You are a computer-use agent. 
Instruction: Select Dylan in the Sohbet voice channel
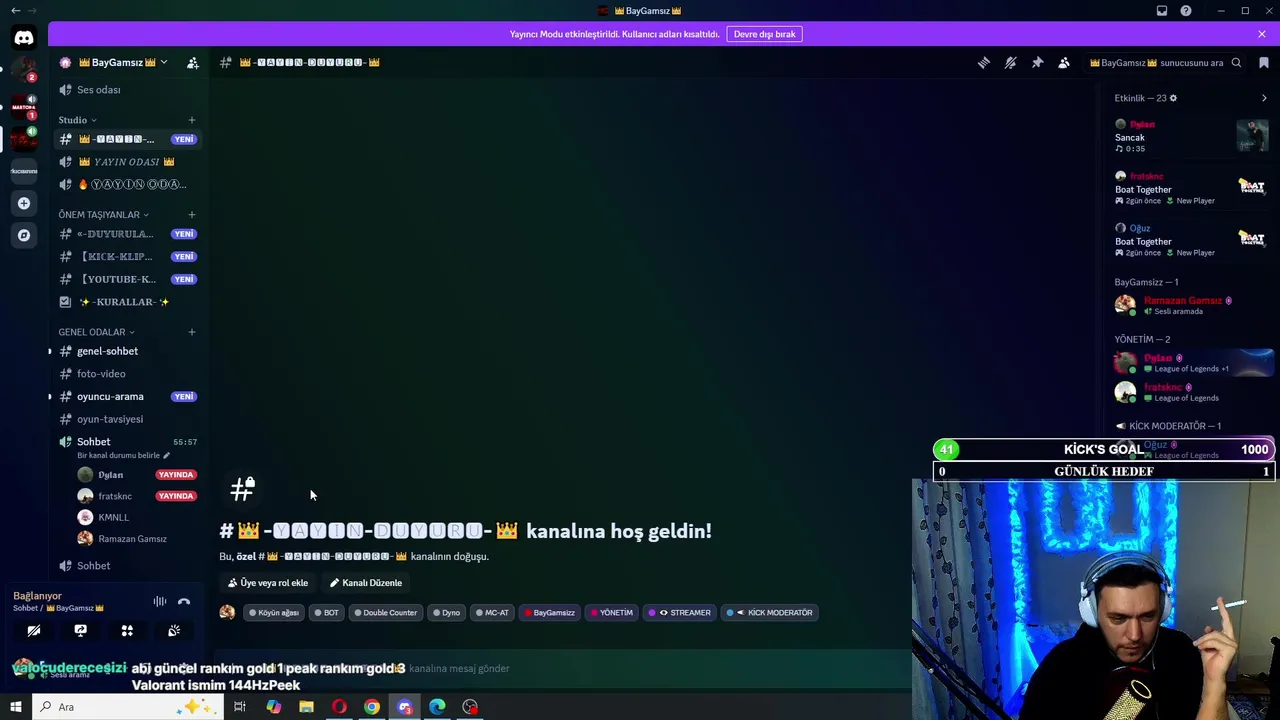(x=136, y=475)
